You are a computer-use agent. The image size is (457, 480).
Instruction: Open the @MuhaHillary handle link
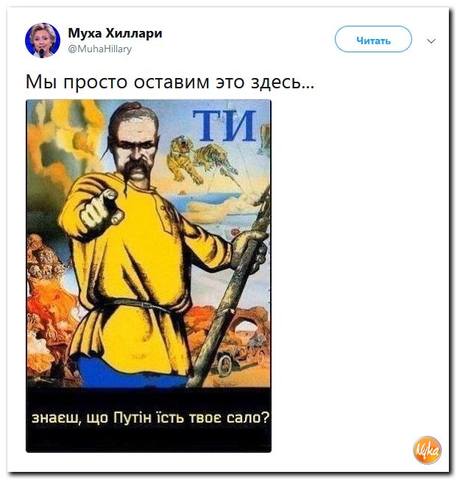click(x=100, y=49)
